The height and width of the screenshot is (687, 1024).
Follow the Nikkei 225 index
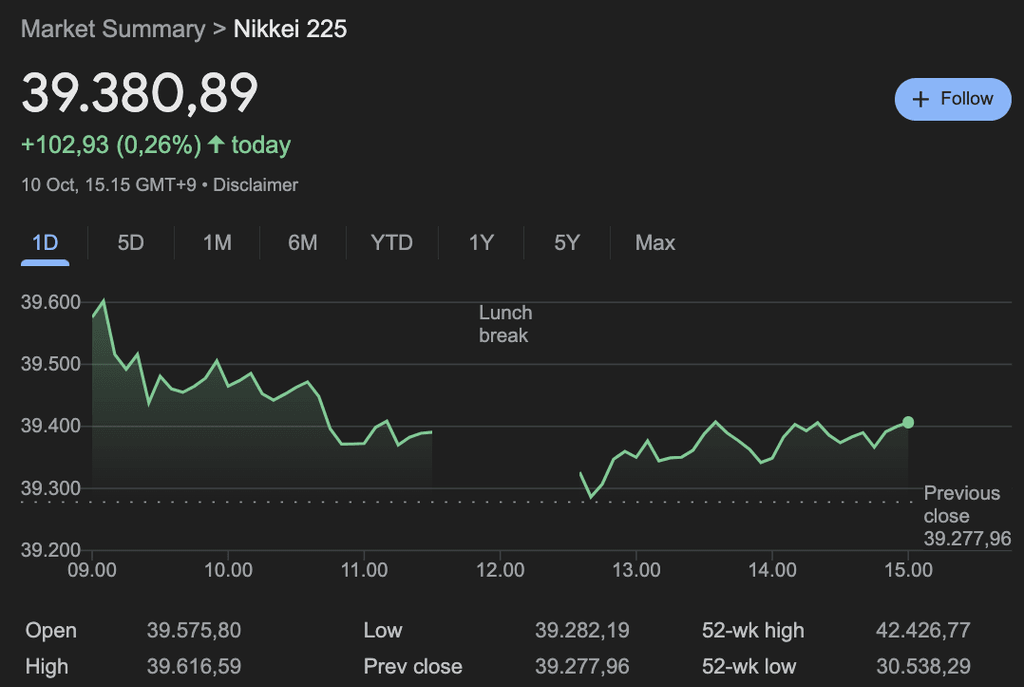point(953,99)
